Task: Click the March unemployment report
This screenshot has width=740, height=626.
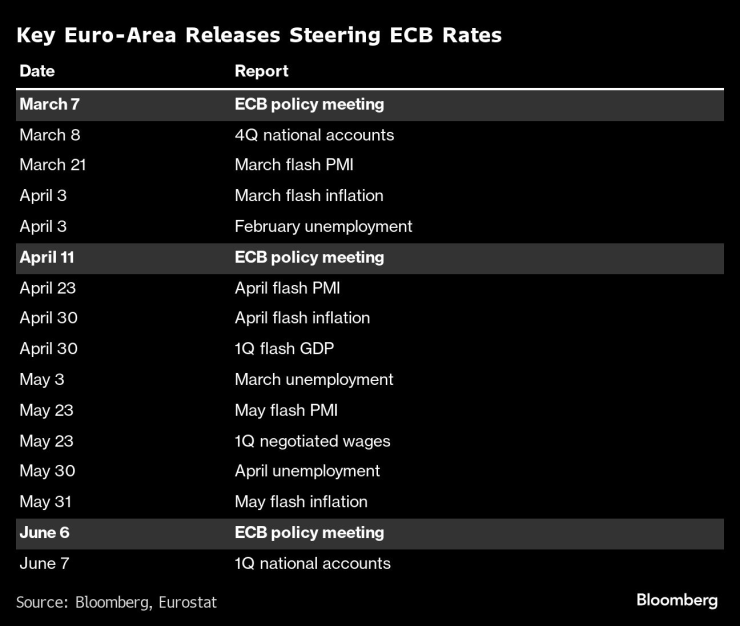Action: click(x=314, y=379)
